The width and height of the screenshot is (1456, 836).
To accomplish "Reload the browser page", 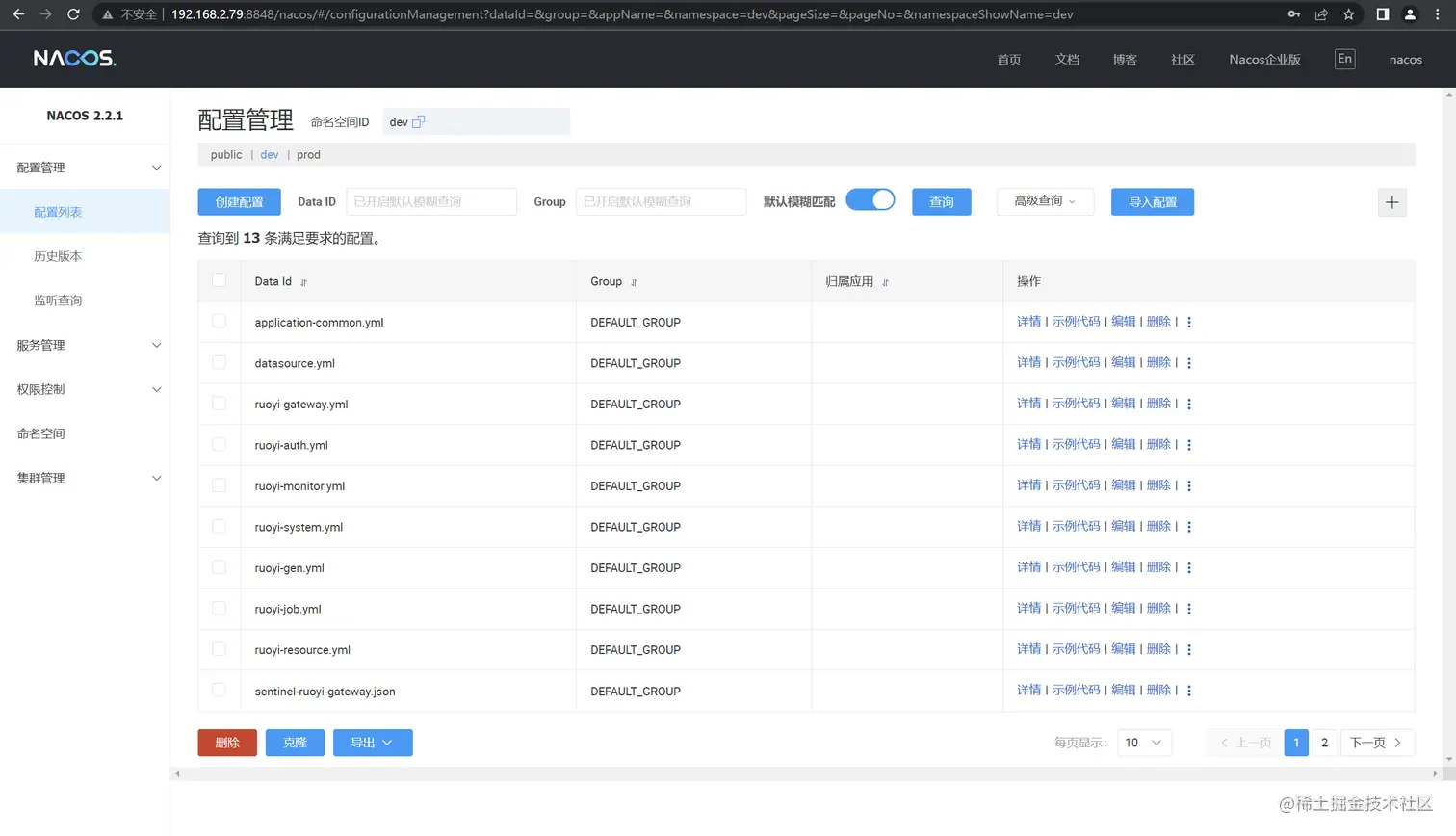I will point(73,14).
